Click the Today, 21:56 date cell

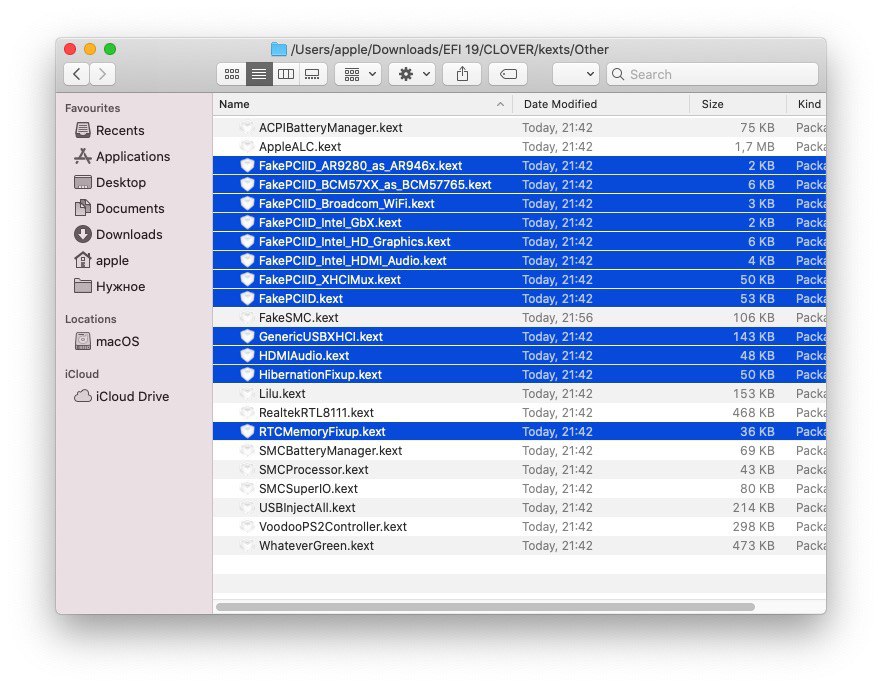pos(557,318)
